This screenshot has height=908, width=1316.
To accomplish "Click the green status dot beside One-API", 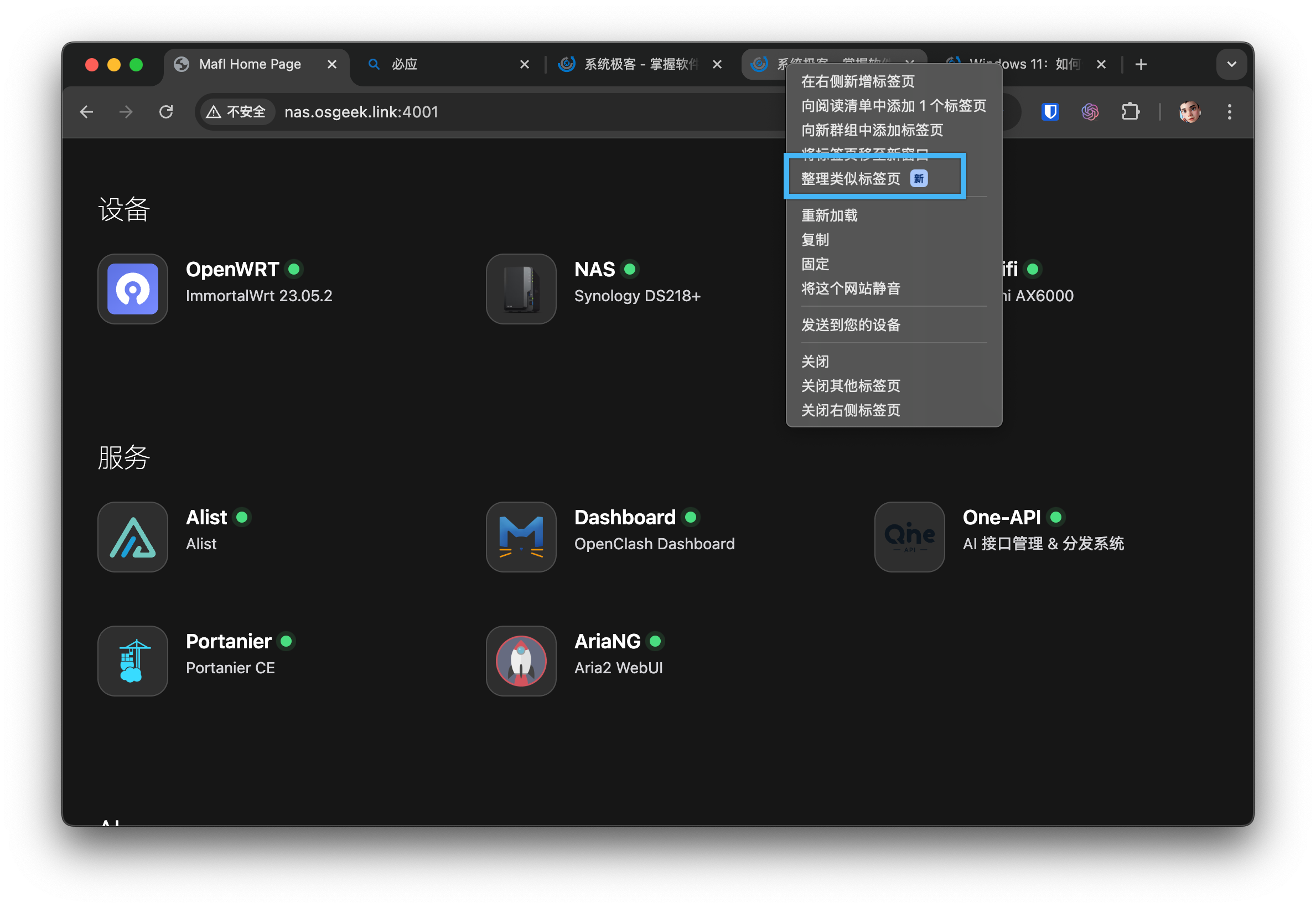I will pyautogui.click(x=1056, y=517).
